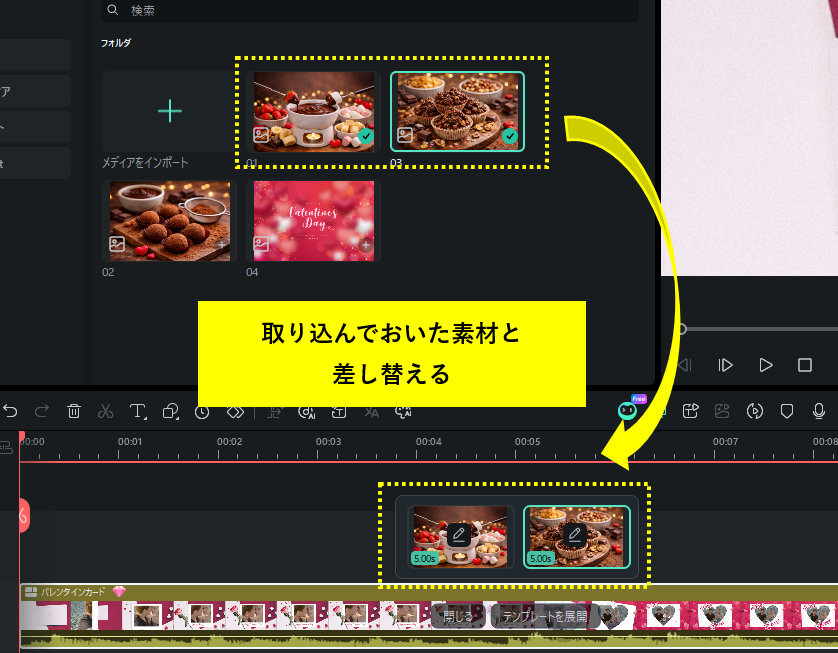Delete the selected clip with trash icon
838x653 pixels.
[73, 411]
